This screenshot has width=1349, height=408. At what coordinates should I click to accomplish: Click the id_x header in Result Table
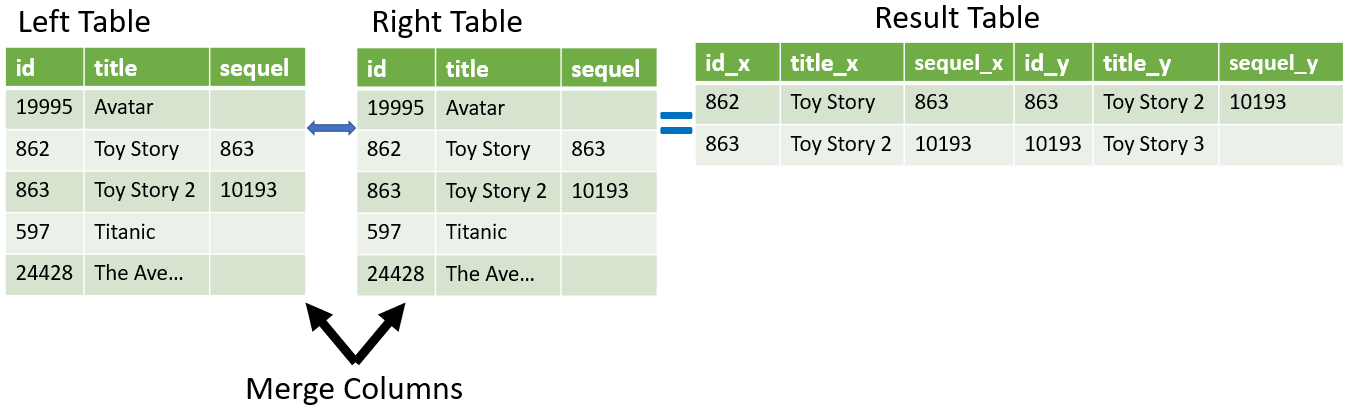[x=738, y=63]
